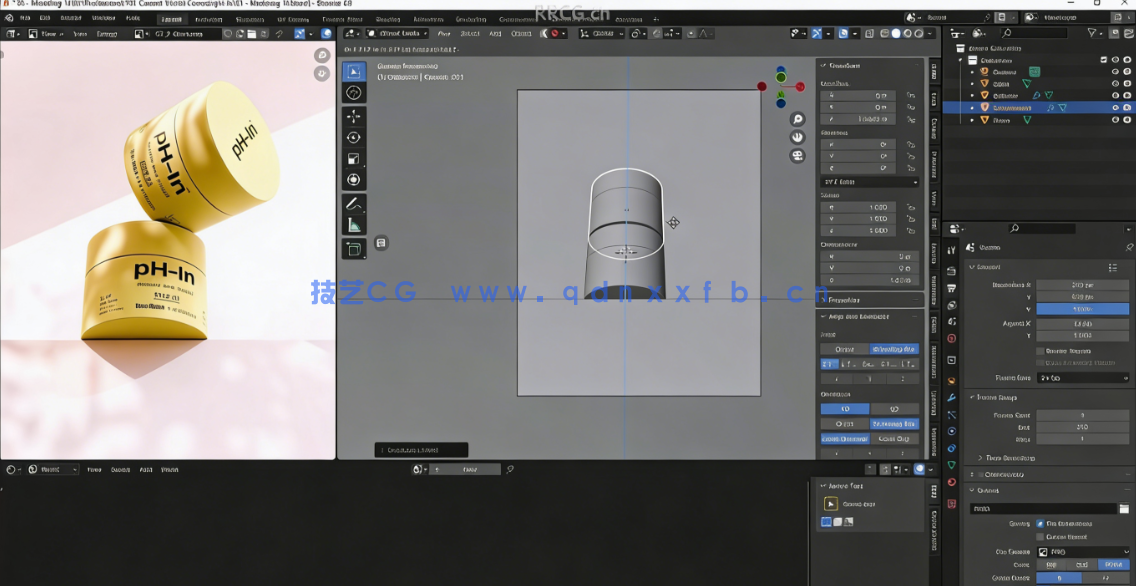Select the 3D Cursor tool

[354, 92]
